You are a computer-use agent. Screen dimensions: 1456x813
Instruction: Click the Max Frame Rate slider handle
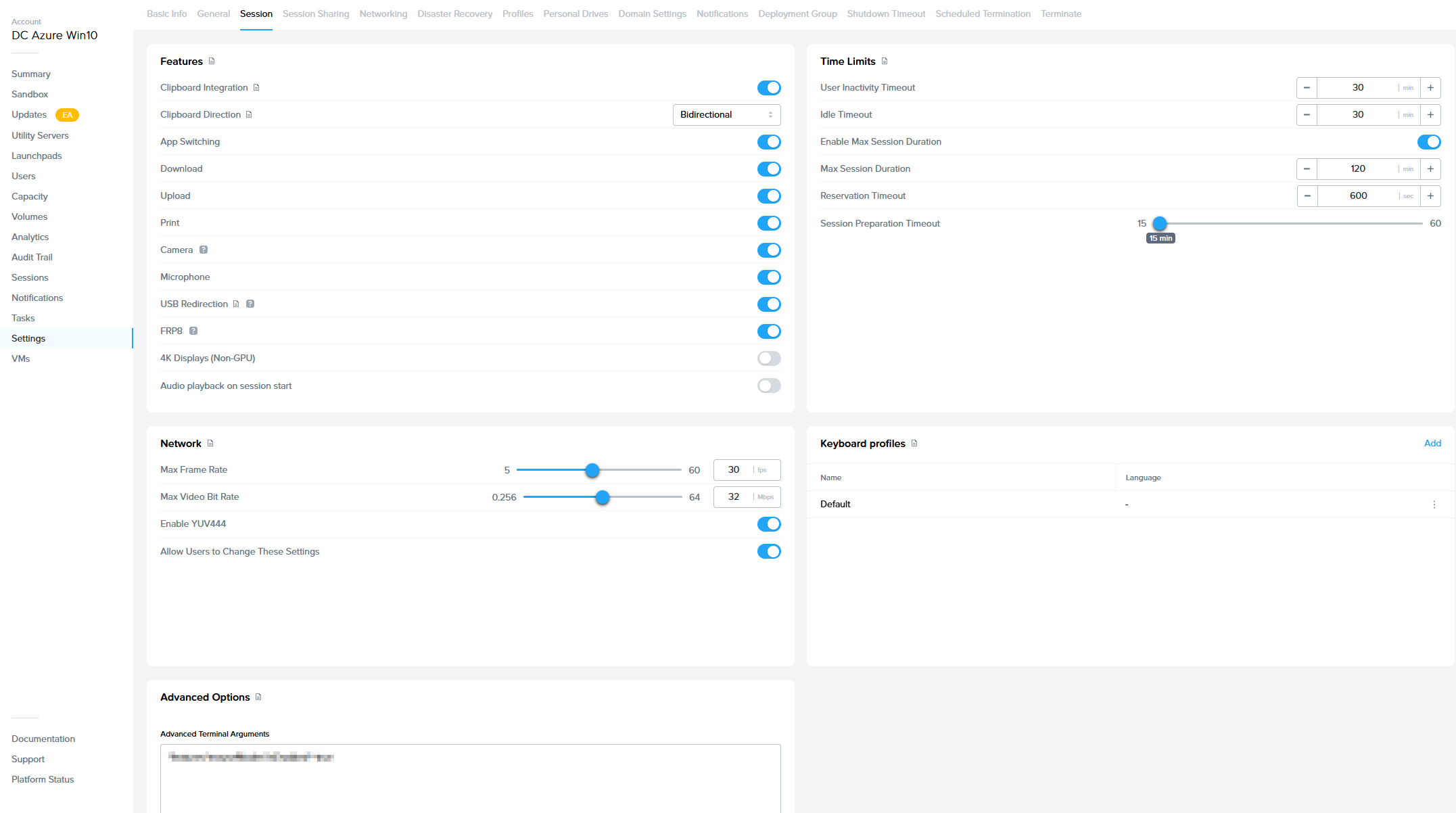592,470
